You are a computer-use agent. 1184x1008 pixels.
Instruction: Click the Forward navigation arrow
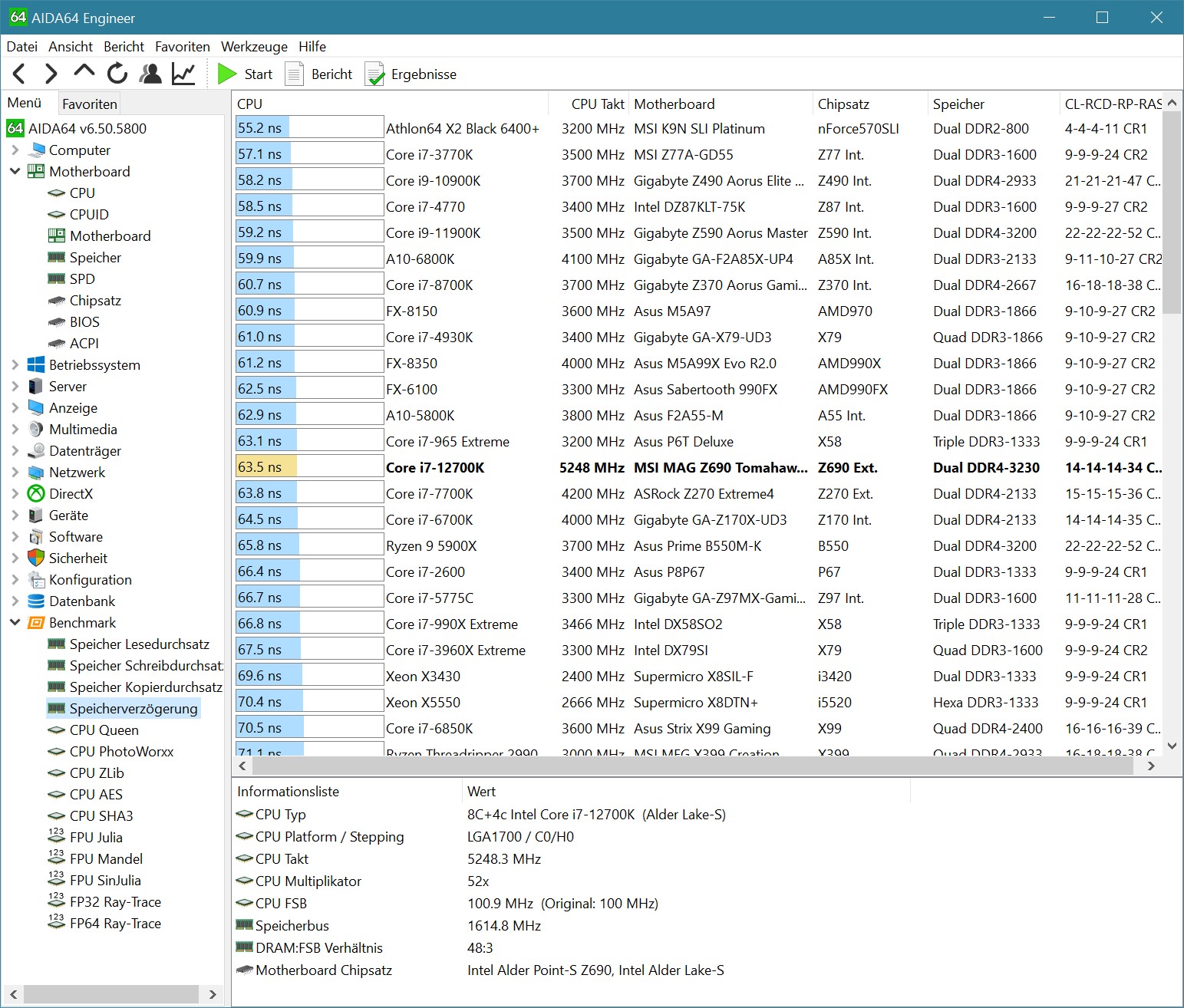(x=51, y=74)
